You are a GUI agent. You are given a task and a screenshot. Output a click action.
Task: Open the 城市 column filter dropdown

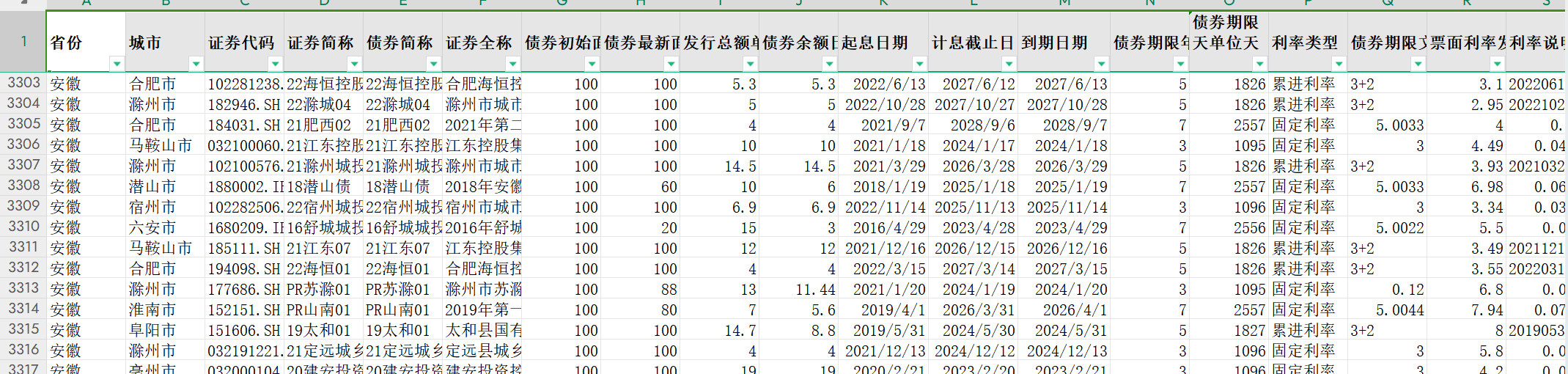pyautogui.click(x=196, y=64)
